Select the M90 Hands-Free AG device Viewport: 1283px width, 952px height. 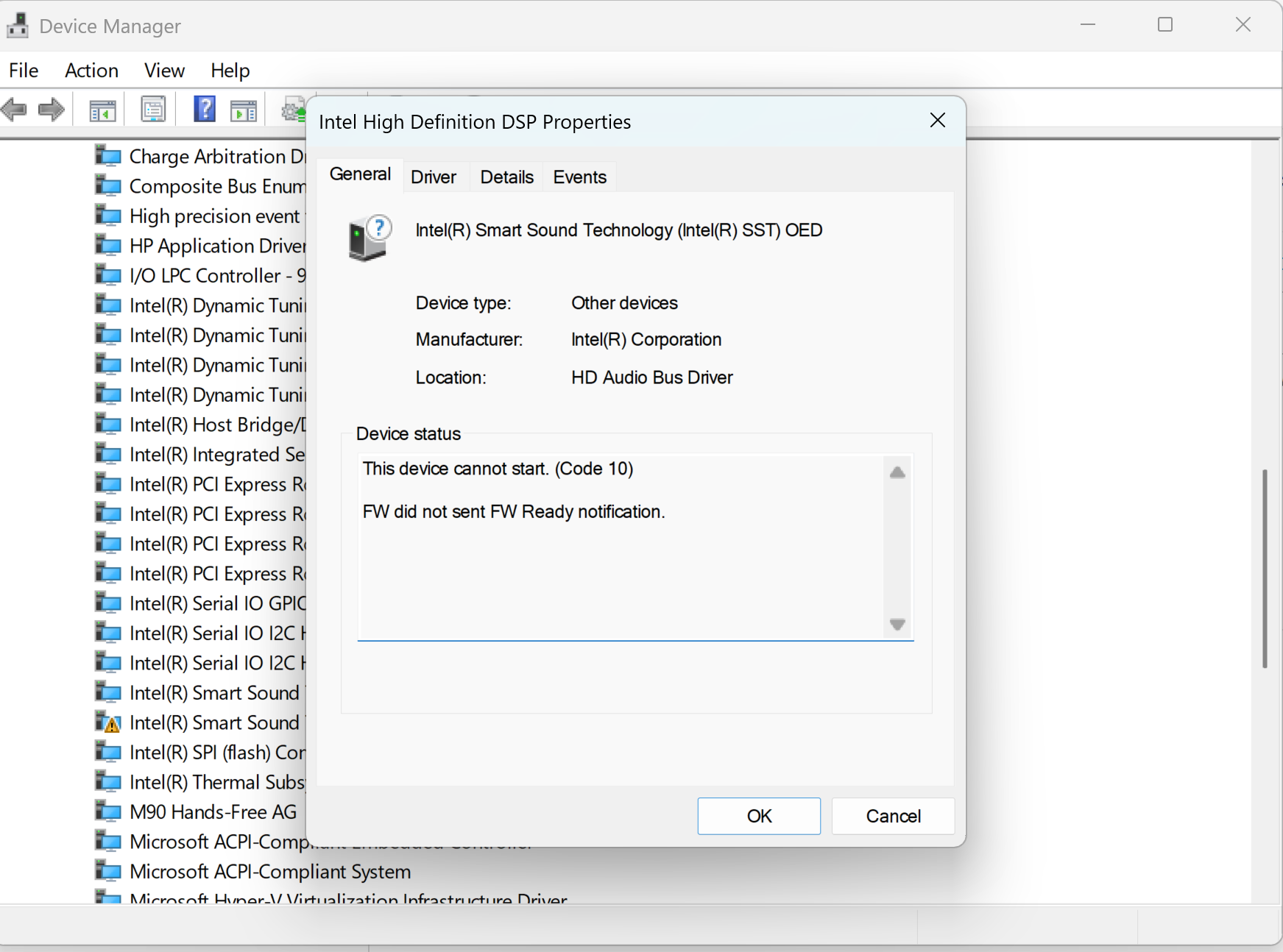tap(212, 811)
